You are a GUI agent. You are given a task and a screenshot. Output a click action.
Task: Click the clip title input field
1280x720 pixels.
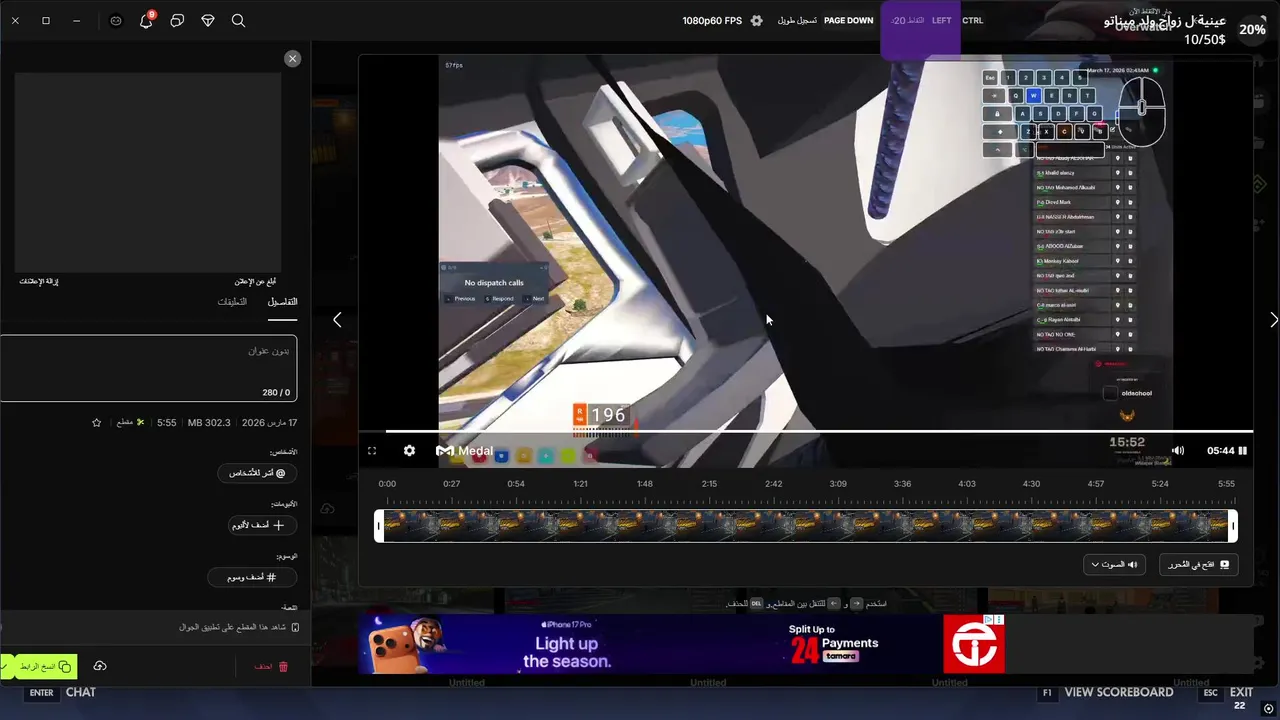pyautogui.click(x=148, y=368)
